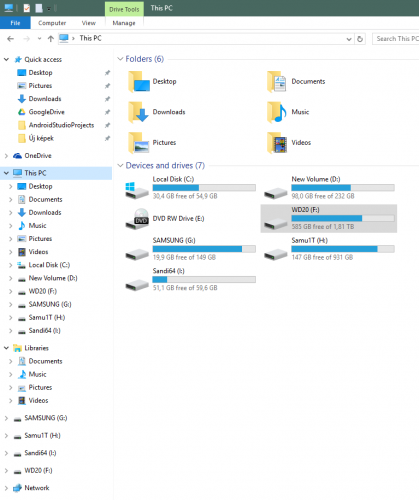Select the Samu1T (H:) drive icon
The height and width of the screenshot is (500, 419).
tap(275, 254)
